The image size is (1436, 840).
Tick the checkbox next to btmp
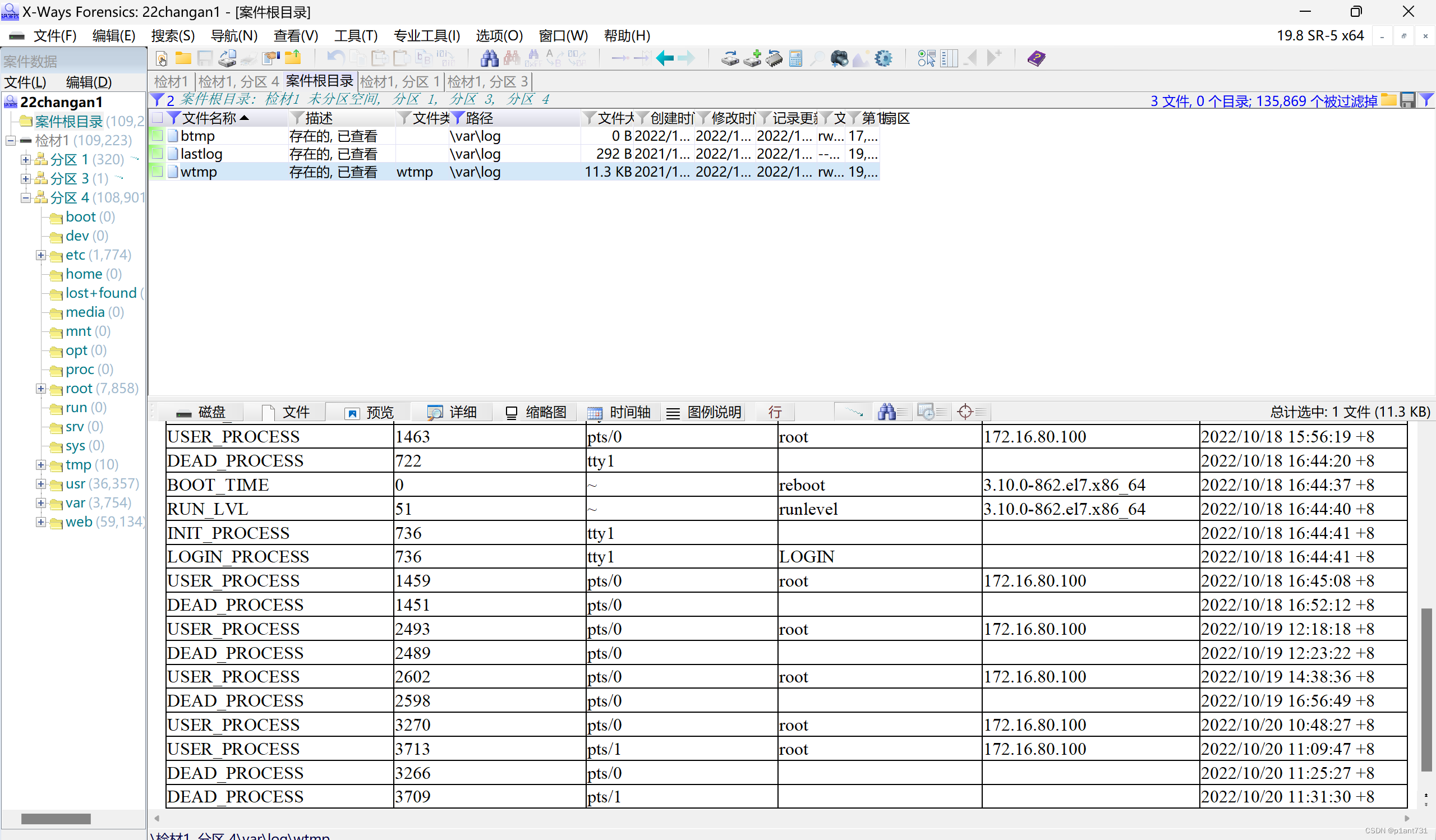(x=157, y=136)
